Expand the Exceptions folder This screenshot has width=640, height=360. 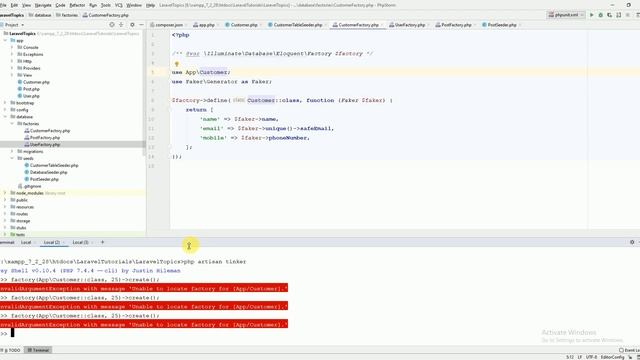pos(12,54)
